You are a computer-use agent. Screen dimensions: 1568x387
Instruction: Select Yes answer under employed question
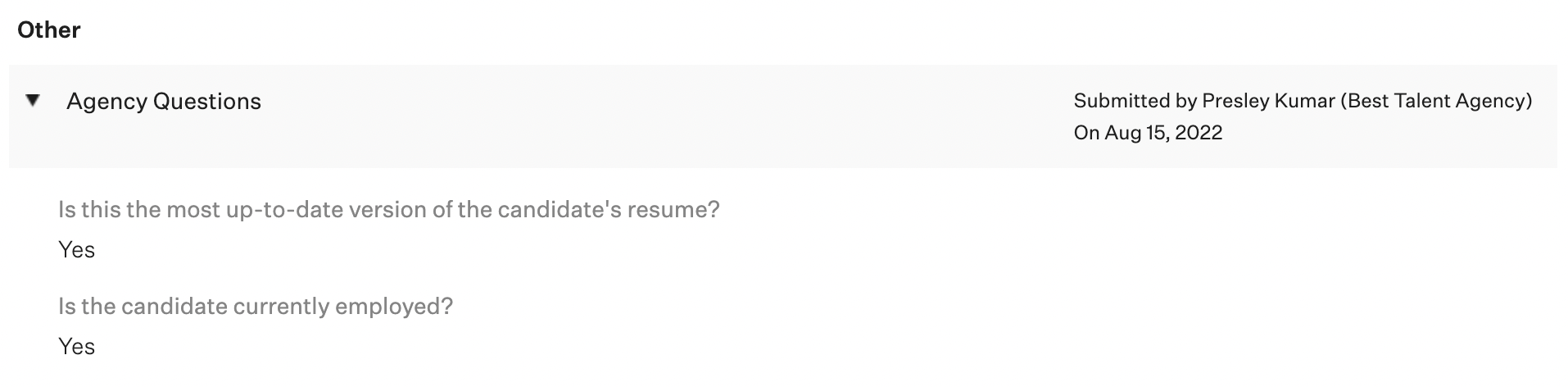(77, 346)
